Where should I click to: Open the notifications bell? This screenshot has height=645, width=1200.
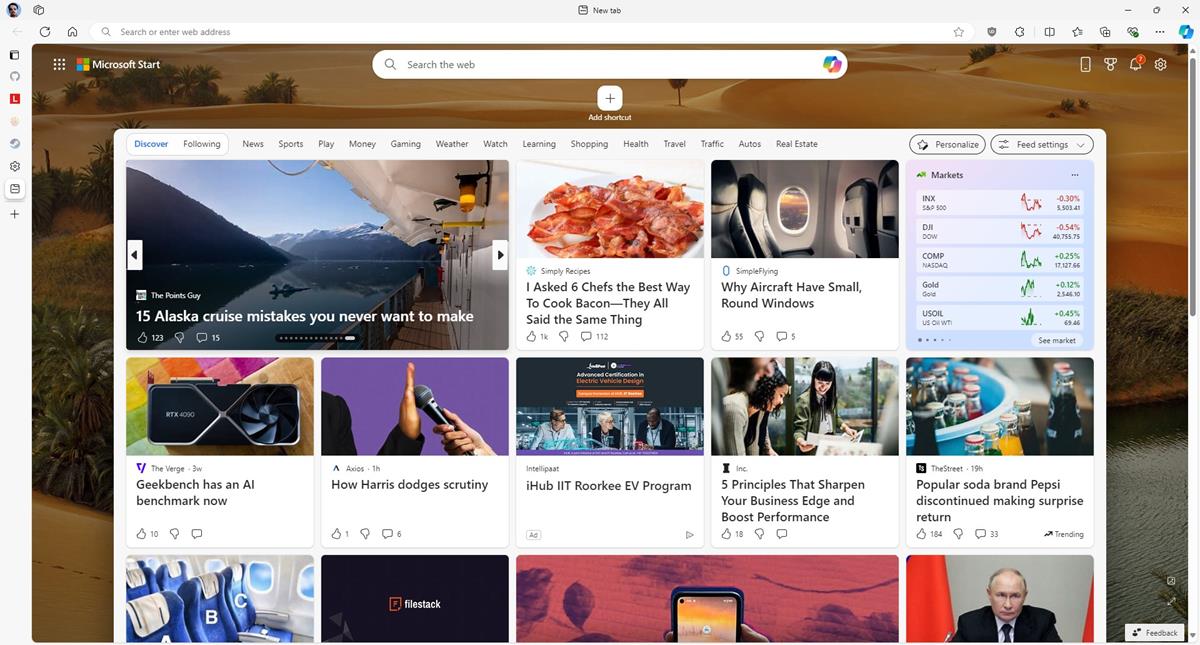click(x=1135, y=64)
